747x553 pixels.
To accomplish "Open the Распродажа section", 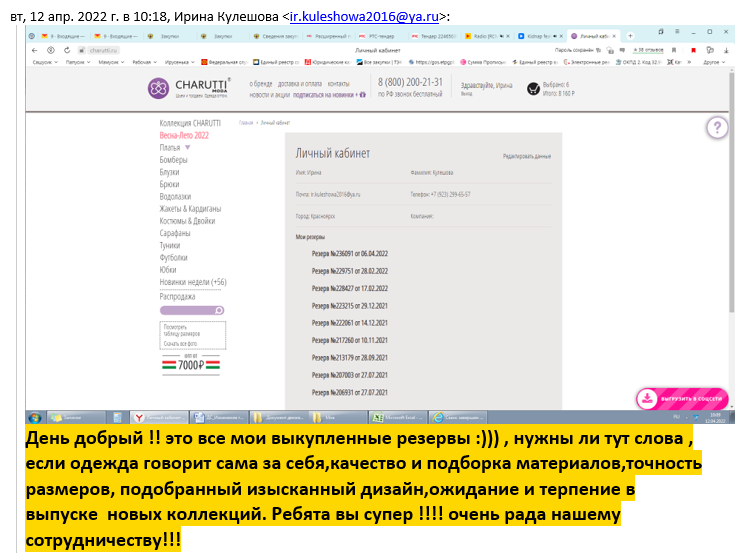I will [177, 296].
